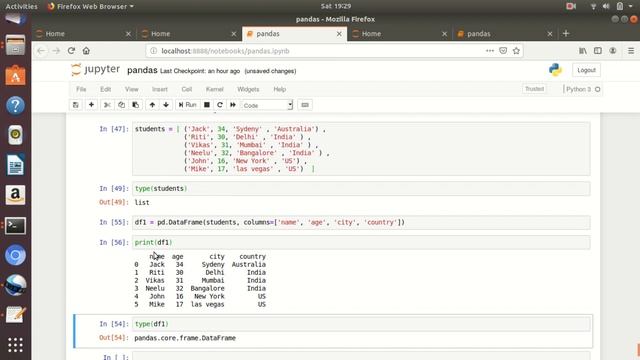Save page to Pocket
The image size is (640, 360).
pos(503,51)
